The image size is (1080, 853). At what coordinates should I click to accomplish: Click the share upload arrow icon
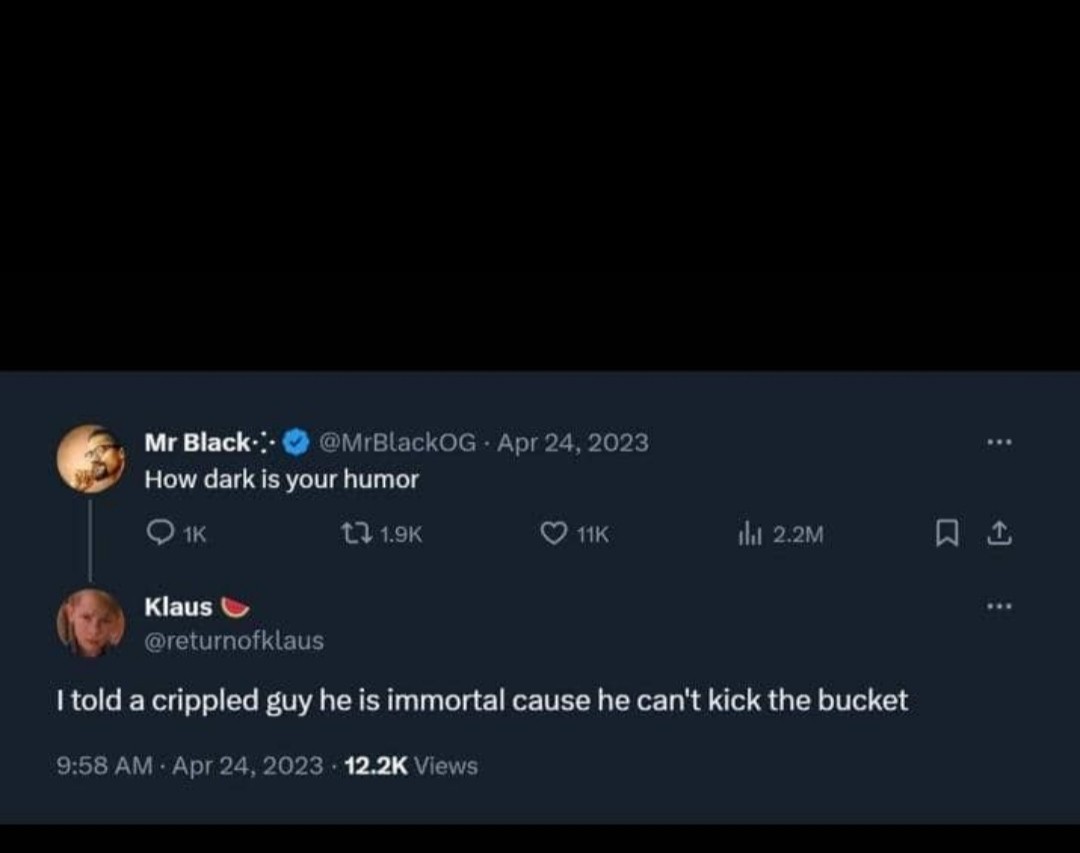point(999,533)
